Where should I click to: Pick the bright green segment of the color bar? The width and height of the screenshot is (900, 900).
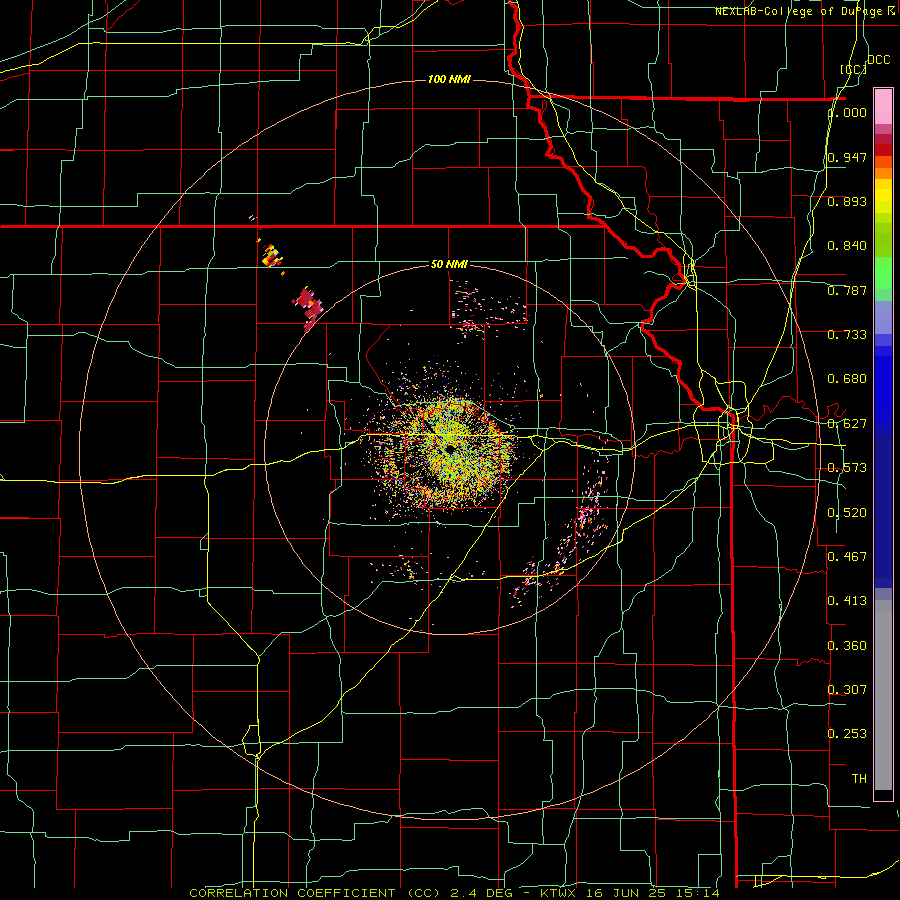(x=883, y=273)
